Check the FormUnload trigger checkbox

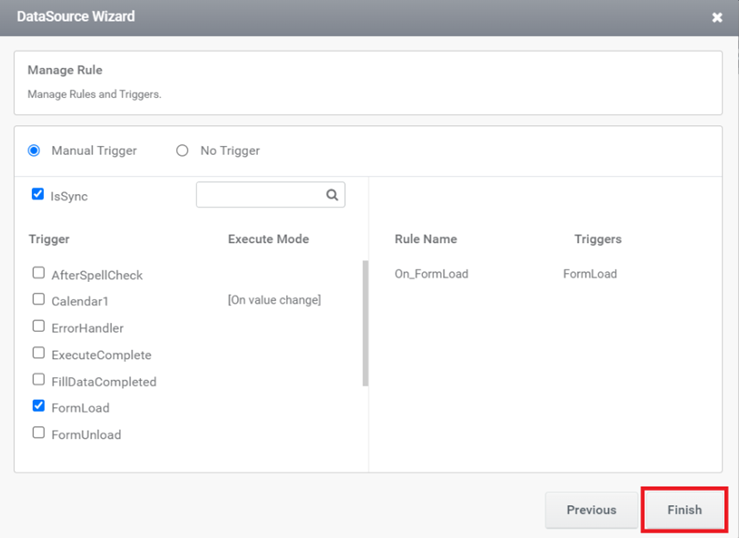tap(39, 432)
